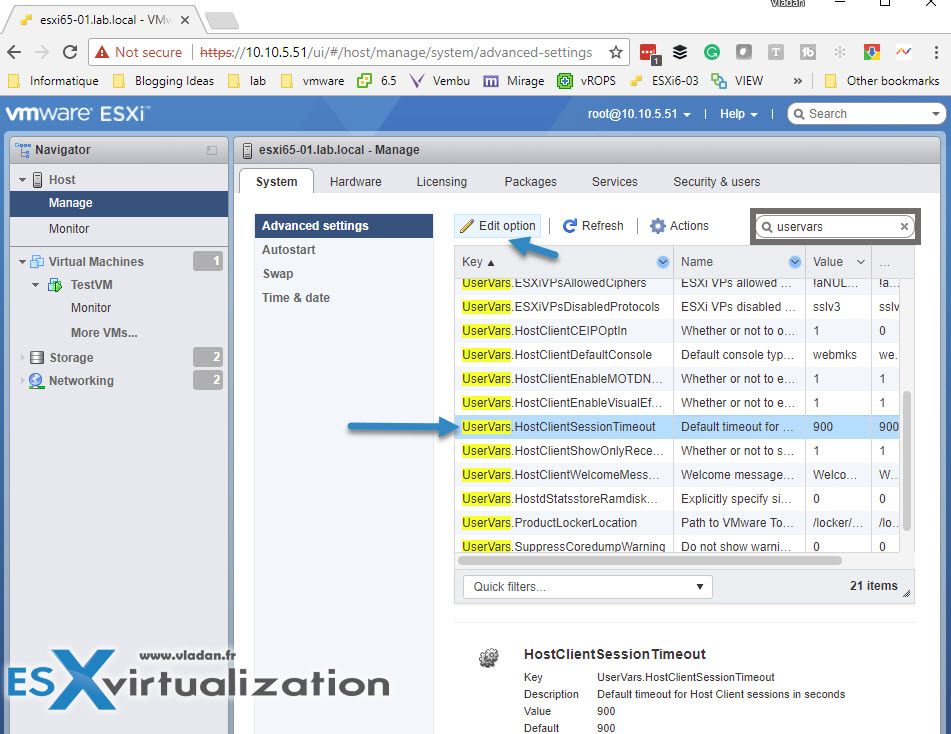Switch to the Services tab

click(x=614, y=181)
